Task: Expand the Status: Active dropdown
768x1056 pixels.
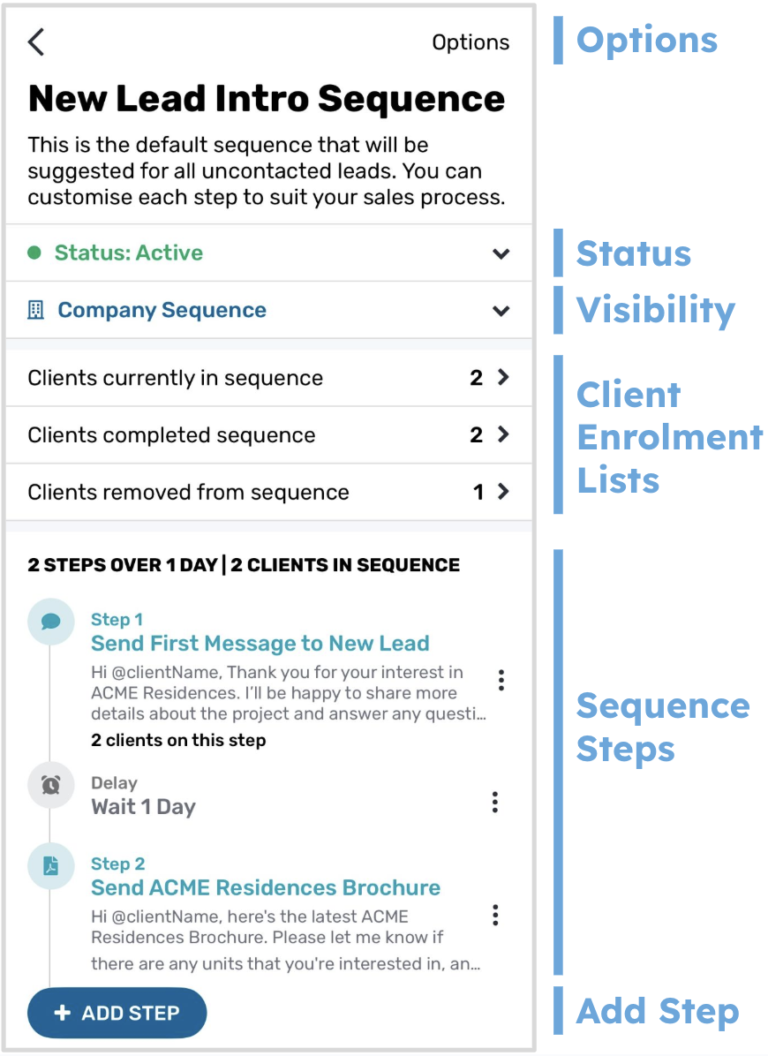Action: pos(500,254)
